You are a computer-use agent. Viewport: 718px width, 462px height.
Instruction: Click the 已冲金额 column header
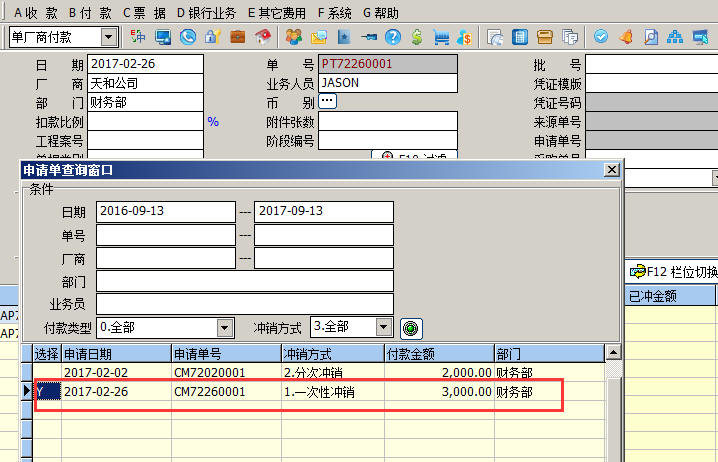point(670,296)
